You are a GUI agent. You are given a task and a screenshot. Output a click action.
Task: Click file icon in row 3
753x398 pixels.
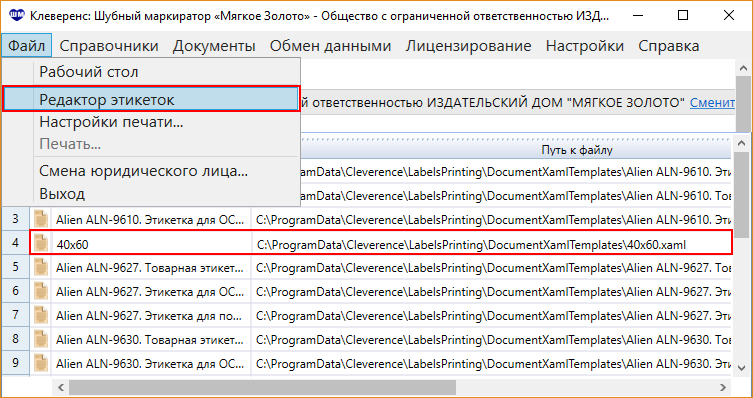41,220
